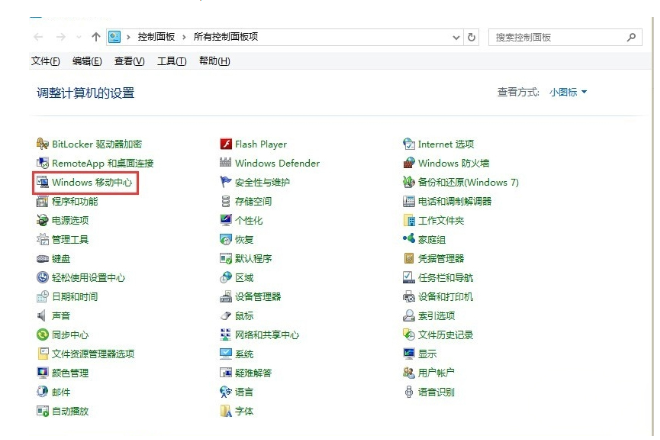
Task: Click 控制面板 in address breadcrumb
Action: [156, 37]
